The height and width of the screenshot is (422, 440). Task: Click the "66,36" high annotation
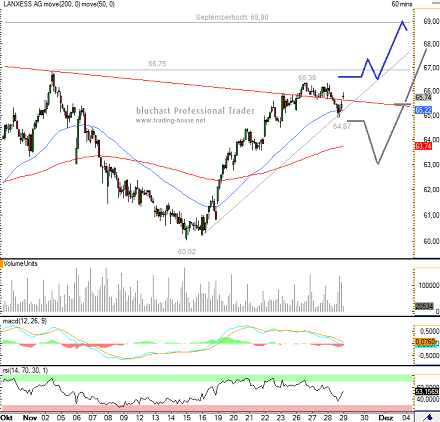tap(307, 78)
